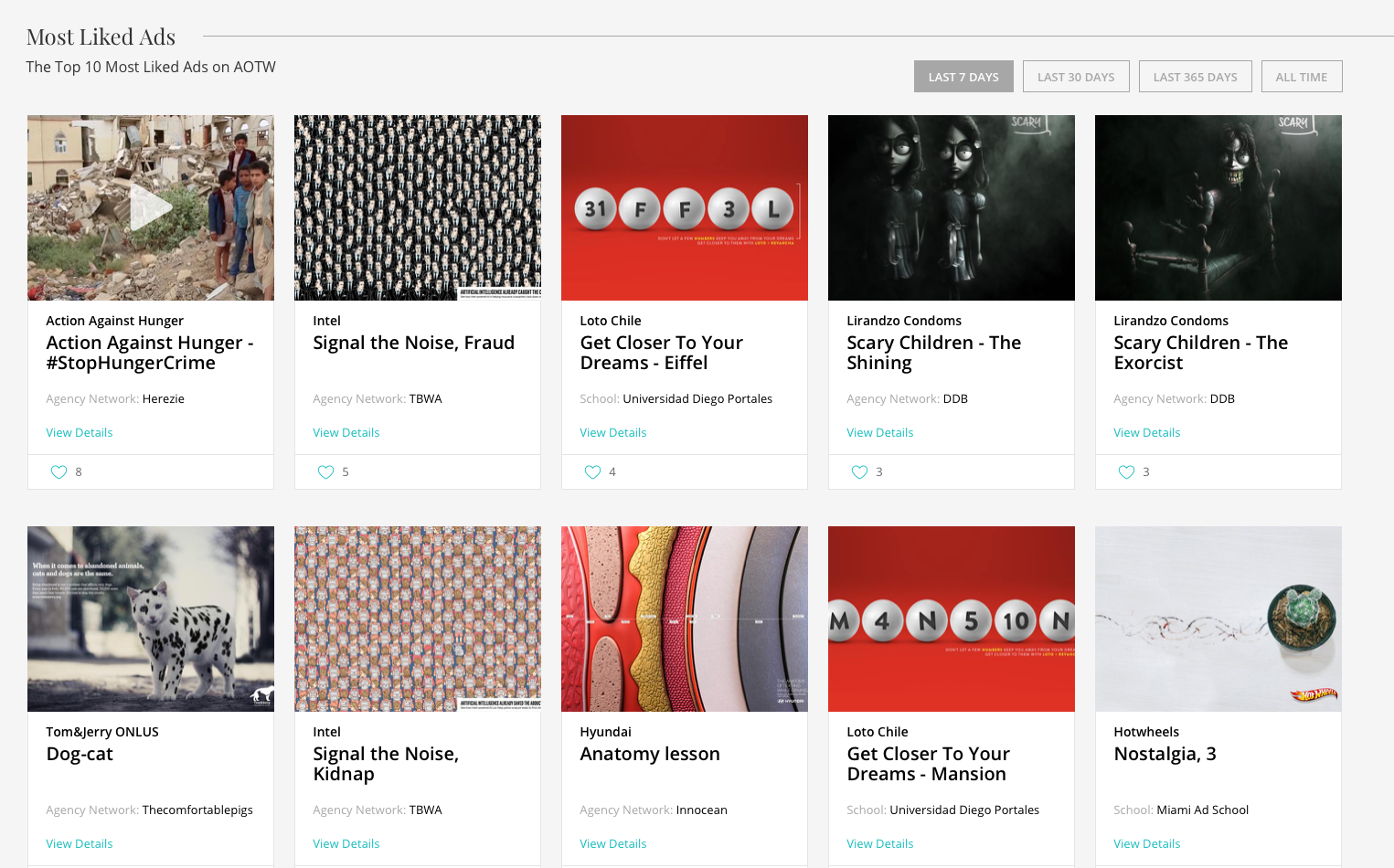Open the Nostalgia, 3 title
This screenshot has width=1394, height=868.
tap(1165, 755)
